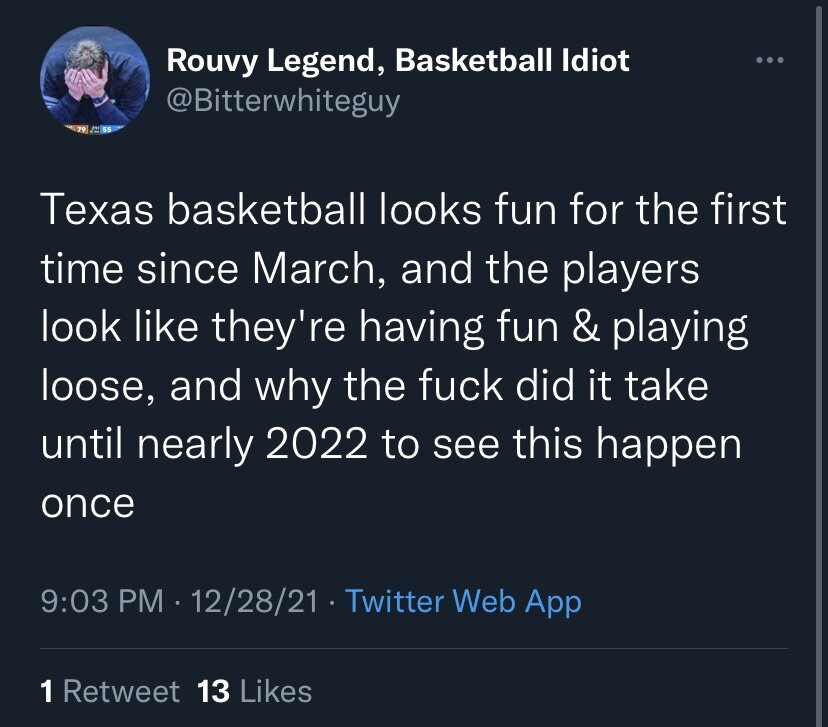Click the 9:03 PM timestamp
This screenshot has width=828, height=727.
(102, 601)
